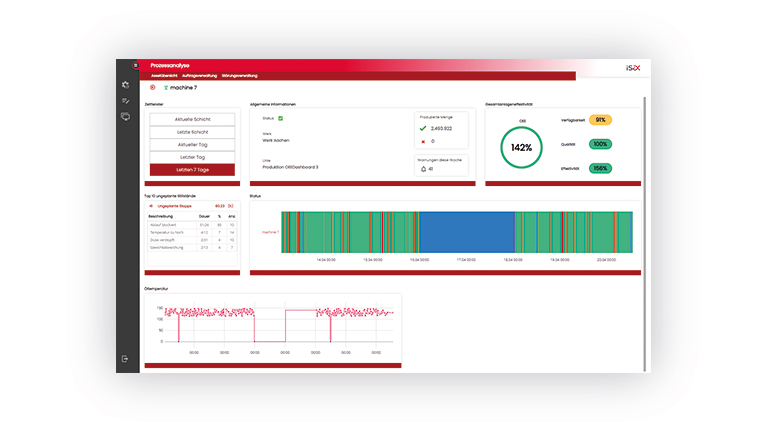766x431 pixels.
Task: Select the Düse verstopft table row
Action: [x=192, y=240]
